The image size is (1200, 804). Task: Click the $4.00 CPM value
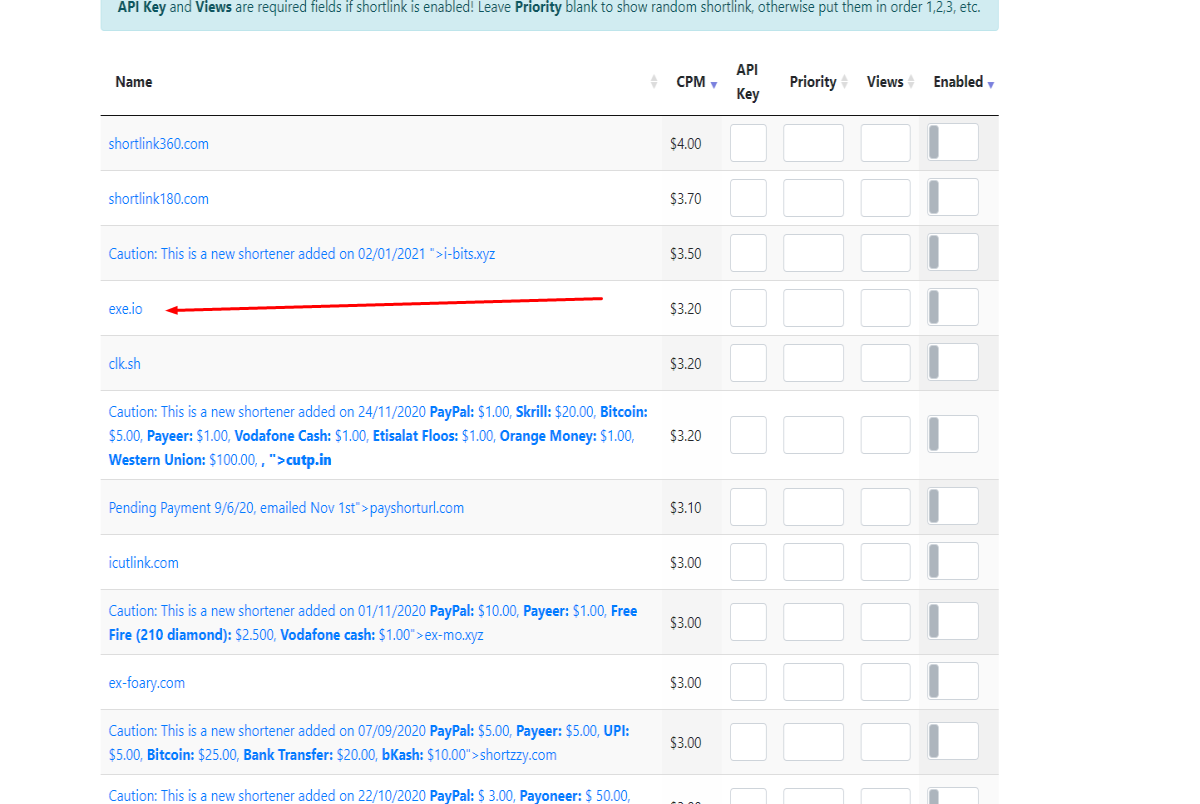pyautogui.click(x=686, y=144)
